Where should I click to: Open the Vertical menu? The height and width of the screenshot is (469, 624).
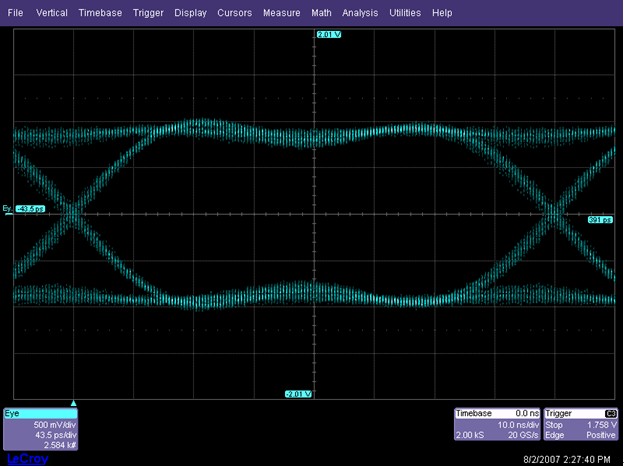[51, 13]
